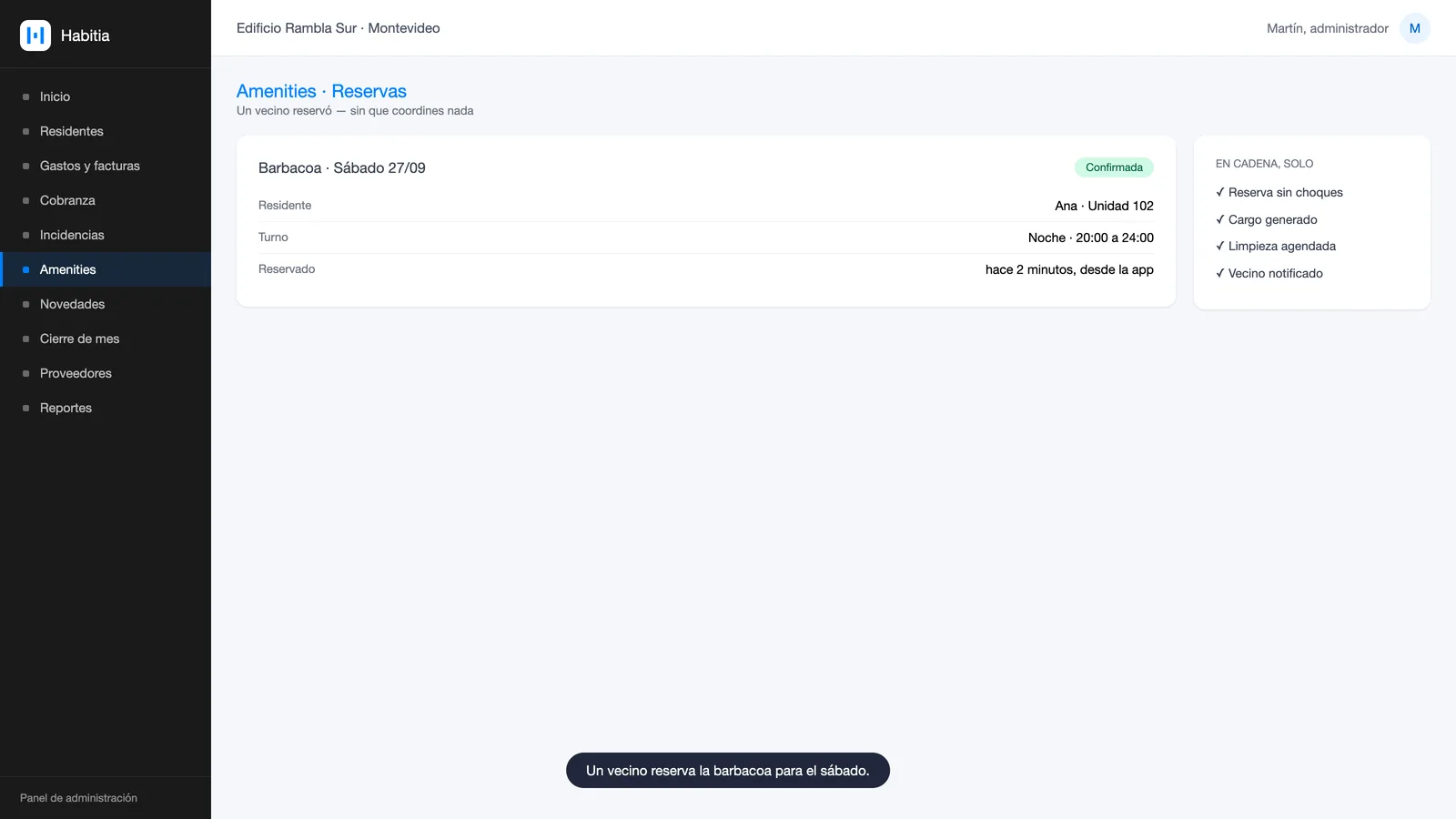Open the user avatar M
This screenshot has width=1456, height=819.
(1414, 28)
